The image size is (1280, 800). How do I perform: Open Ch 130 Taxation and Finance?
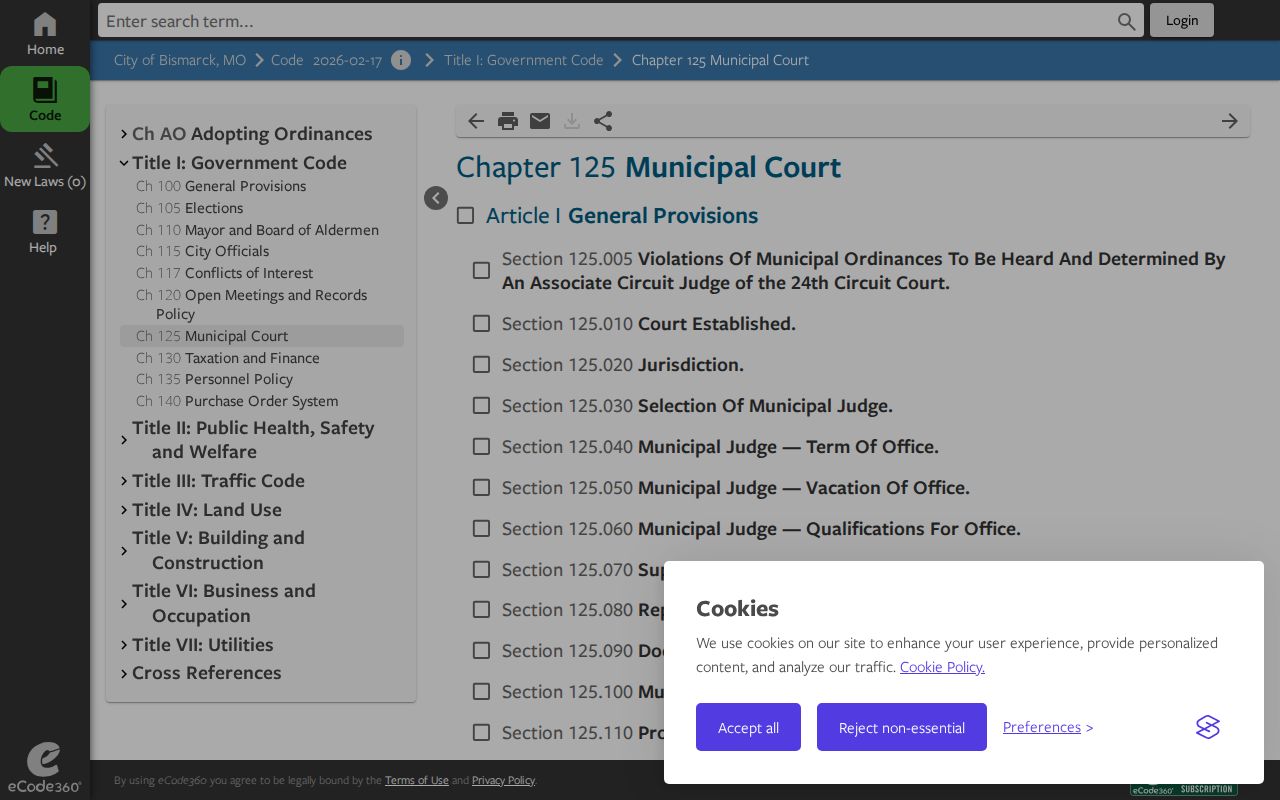pyautogui.click(x=228, y=358)
